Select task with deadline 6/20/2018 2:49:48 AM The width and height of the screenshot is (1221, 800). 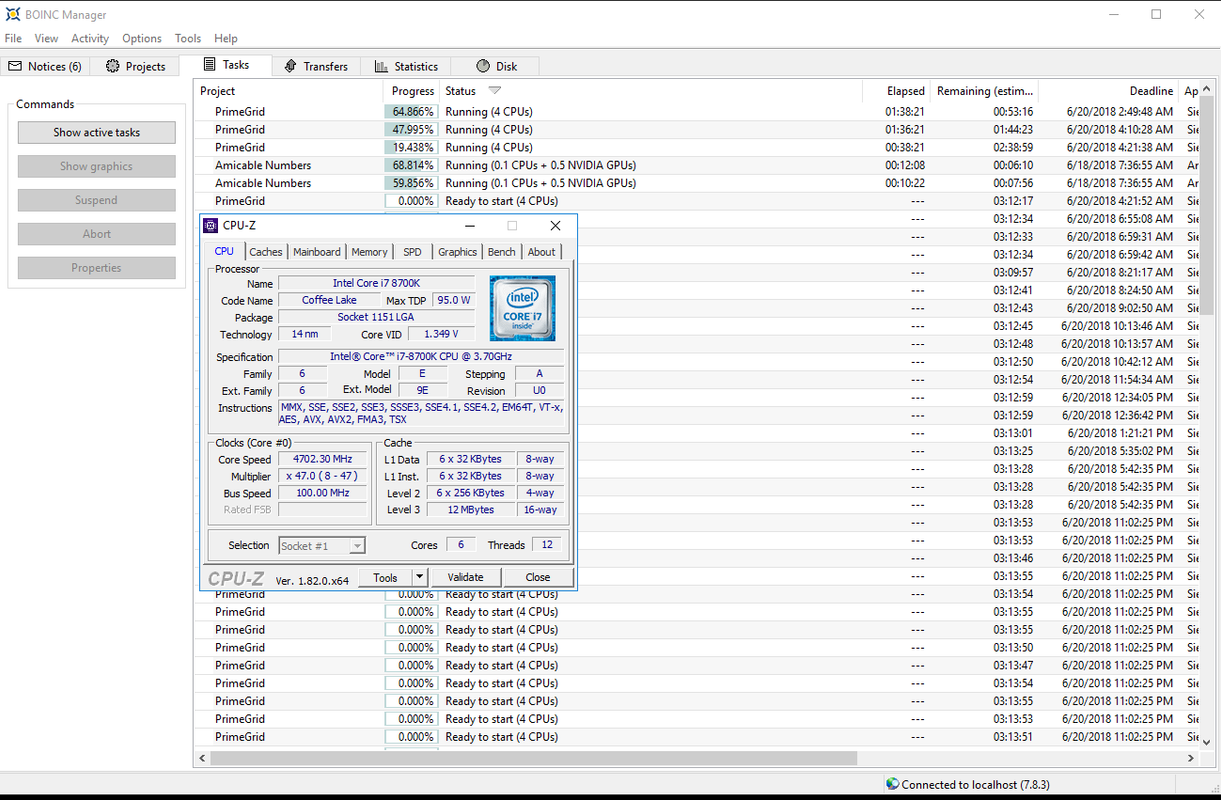pos(696,112)
